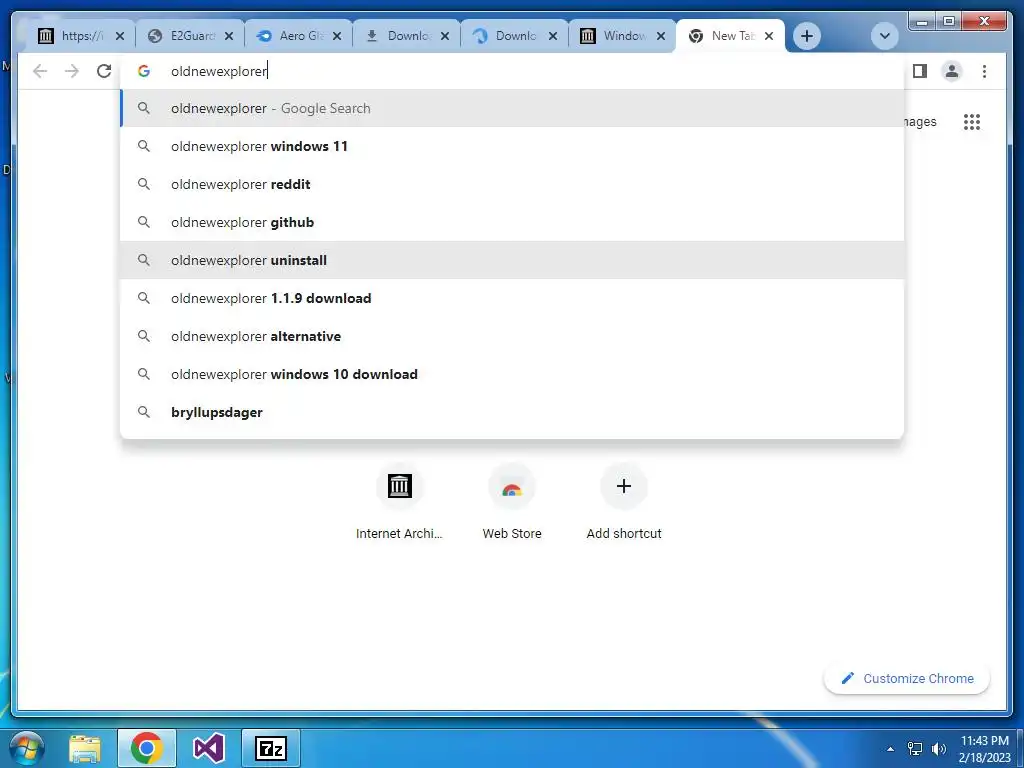Open 7-Zip from taskbar
The image size is (1024, 768).
[271, 748]
